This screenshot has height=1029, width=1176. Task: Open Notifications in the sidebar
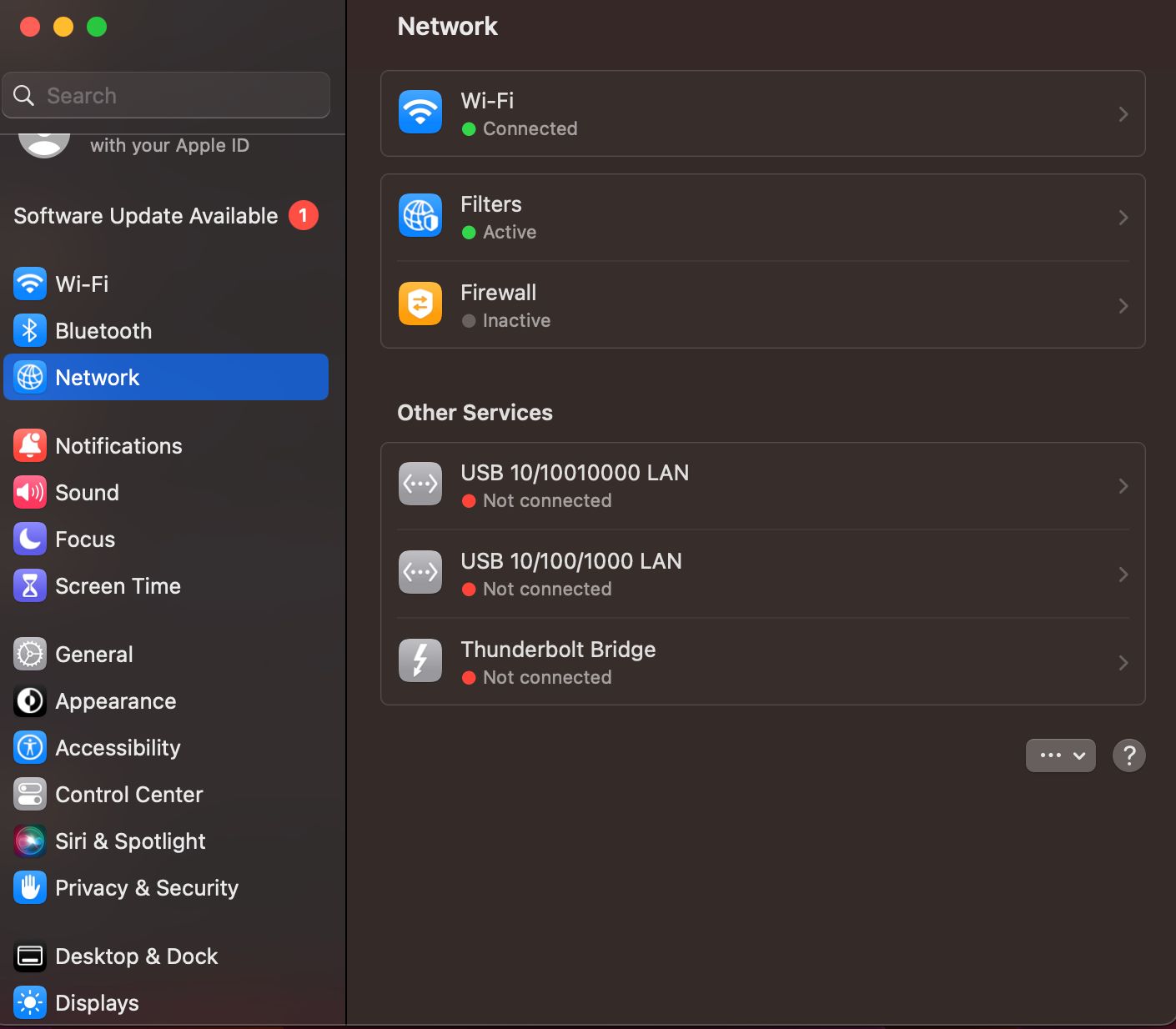tap(118, 446)
